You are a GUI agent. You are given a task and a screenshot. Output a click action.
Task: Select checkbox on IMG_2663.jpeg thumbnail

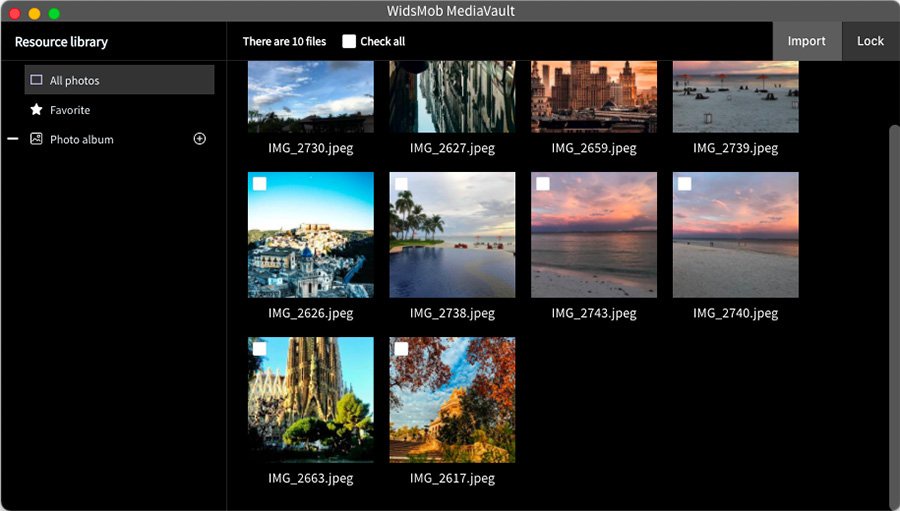[x=259, y=349]
